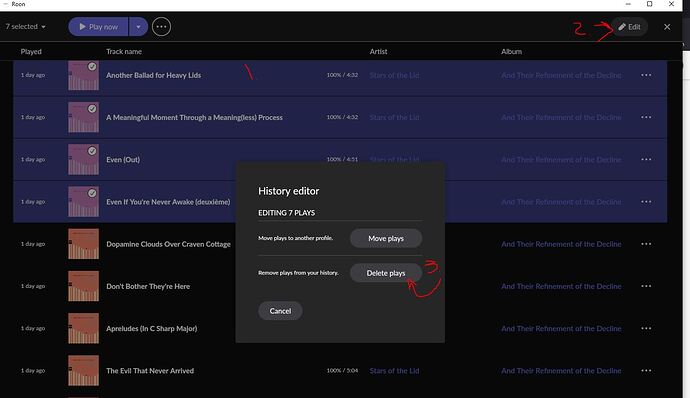The image size is (690, 398).
Task: Open artist link in Another Ballad row
Action: click(x=394, y=75)
